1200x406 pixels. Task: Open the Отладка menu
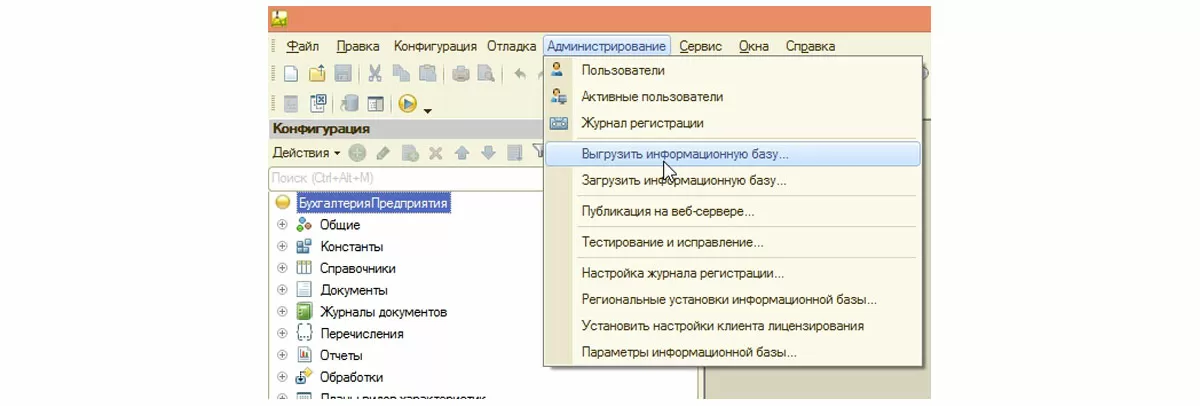pos(512,46)
